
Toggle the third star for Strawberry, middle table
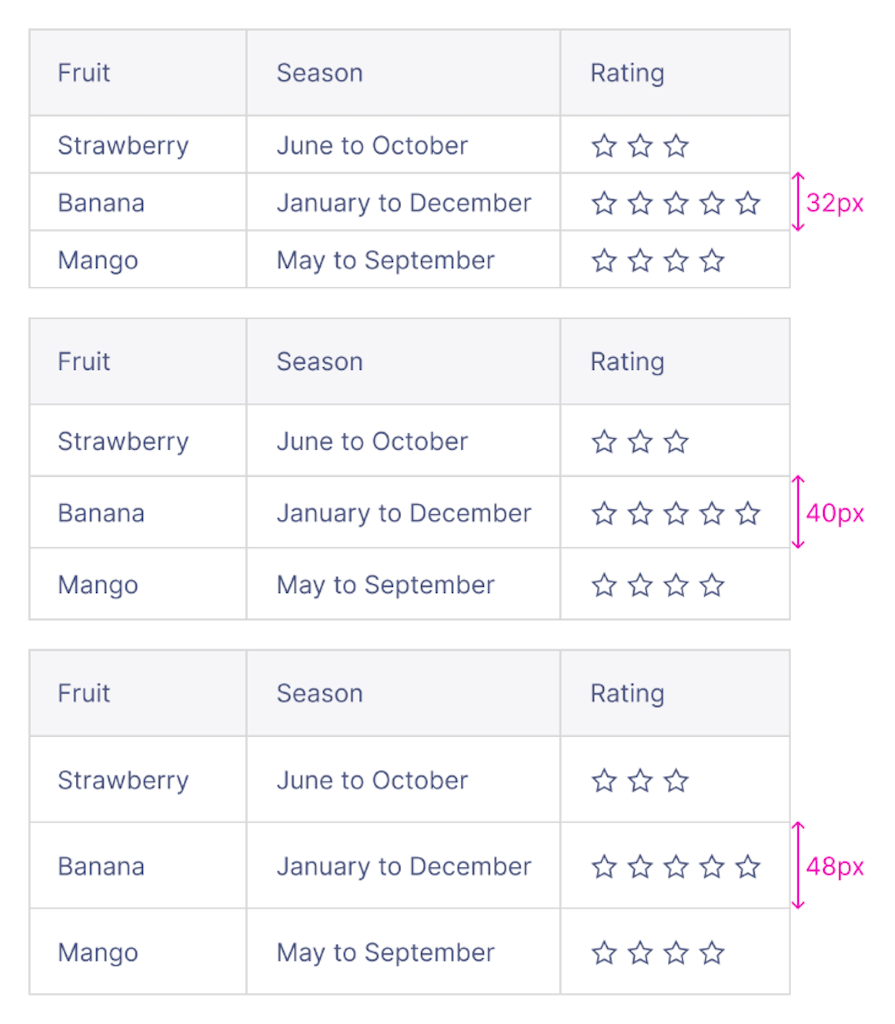point(676,441)
